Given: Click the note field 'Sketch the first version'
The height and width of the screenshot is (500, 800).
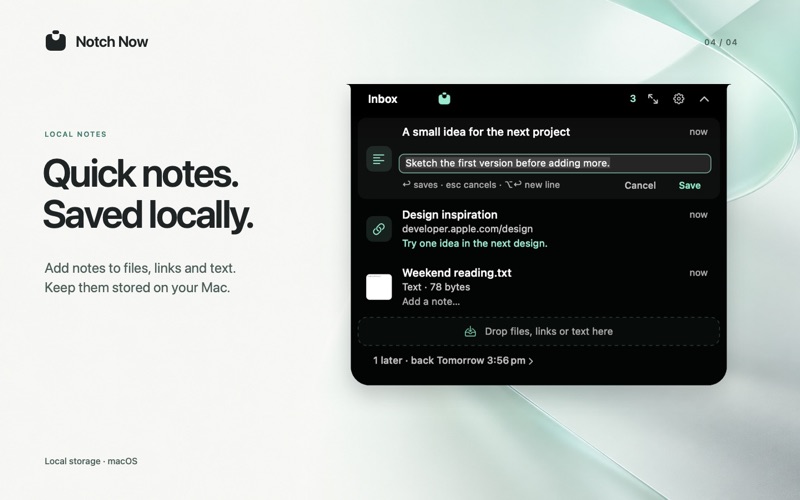Looking at the screenshot, I should pyautogui.click(x=555, y=163).
